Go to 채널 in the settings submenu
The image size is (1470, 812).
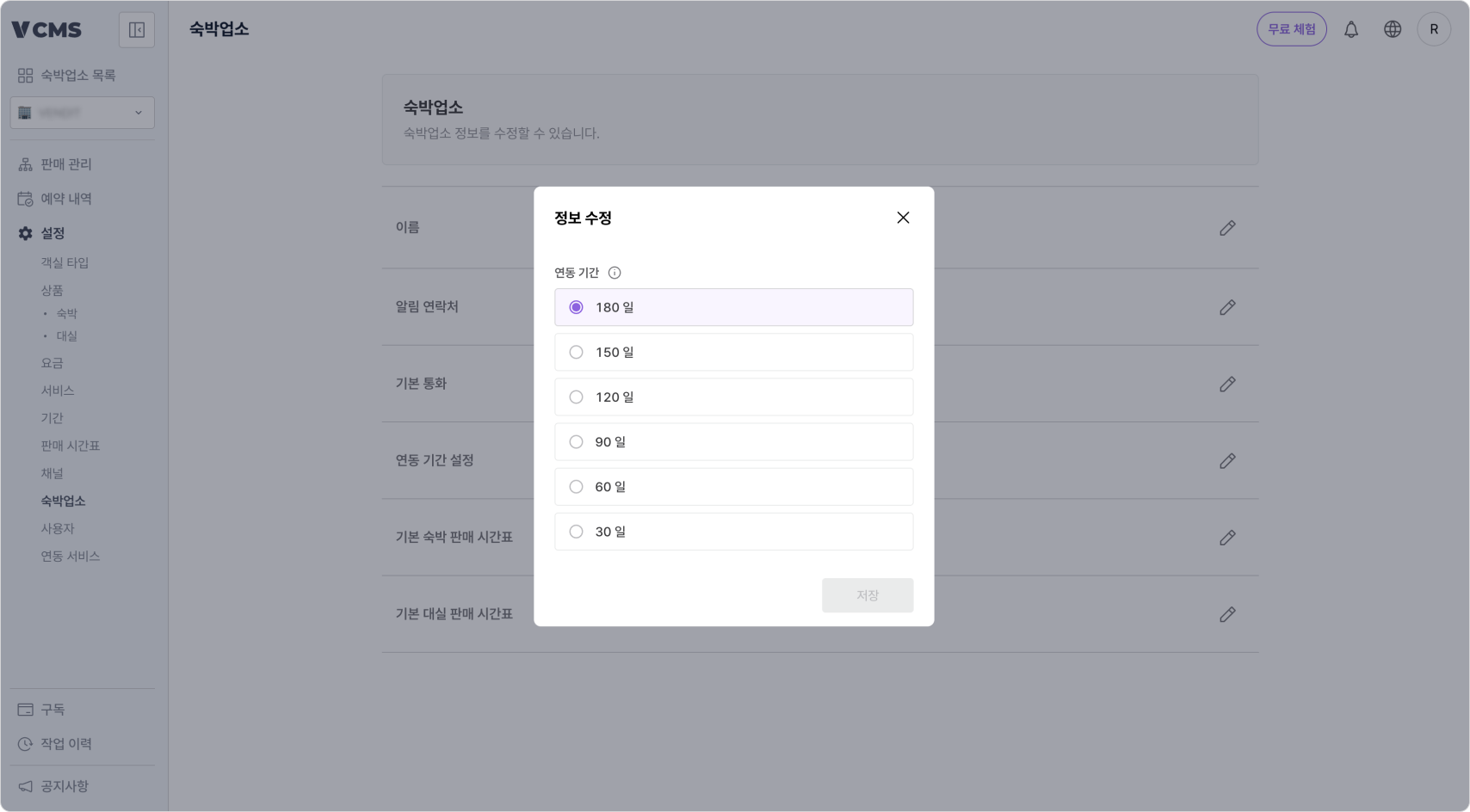[x=52, y=472]
